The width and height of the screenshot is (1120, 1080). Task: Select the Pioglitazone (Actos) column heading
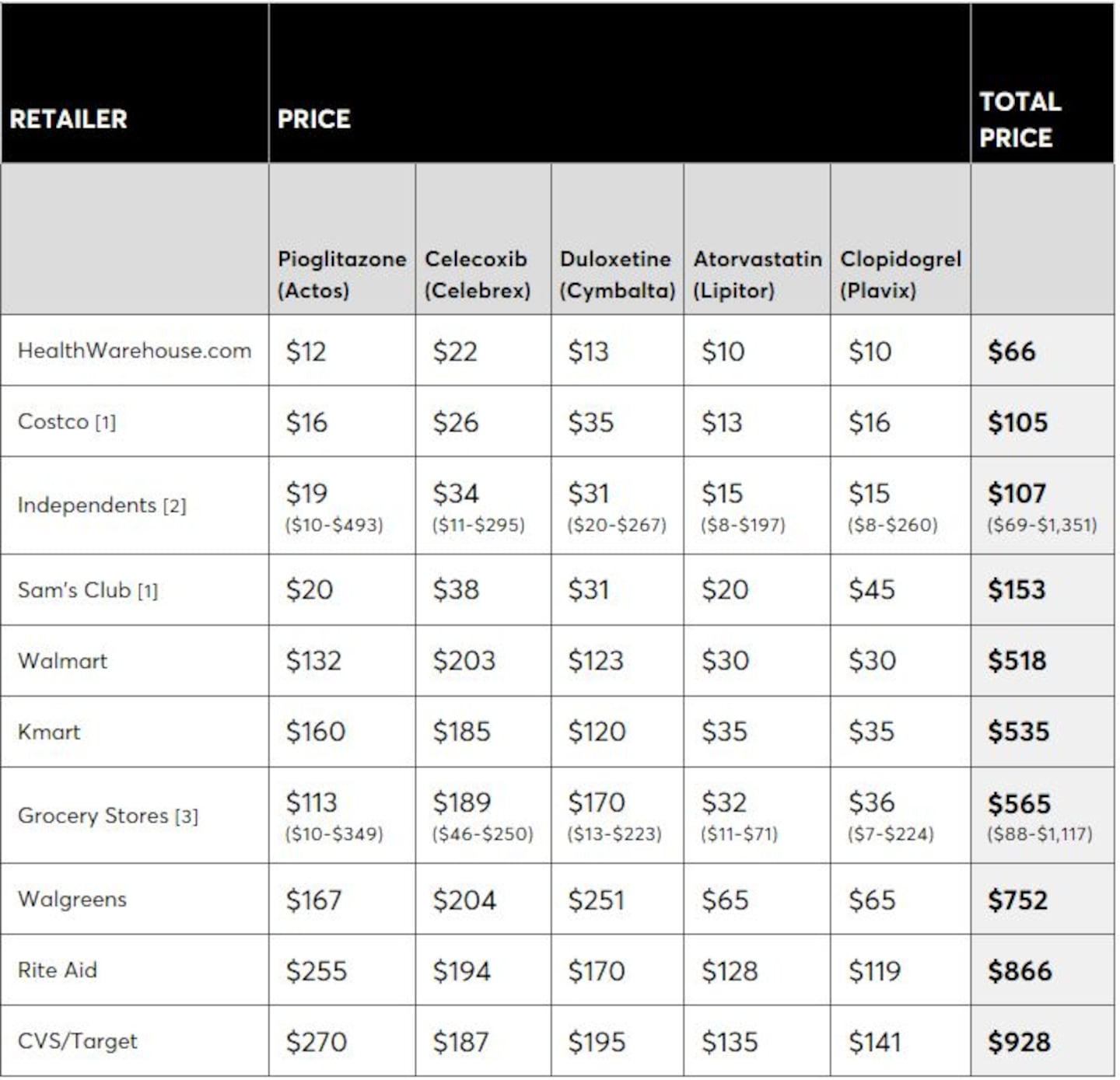coord(341,274)
